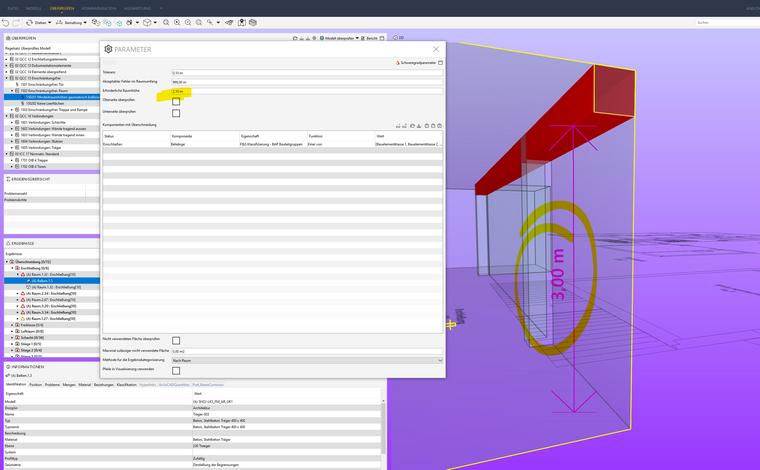The image size is (760, 470).
Task: Open the ArchiCADQuantities tab
Action: [174, 385]
